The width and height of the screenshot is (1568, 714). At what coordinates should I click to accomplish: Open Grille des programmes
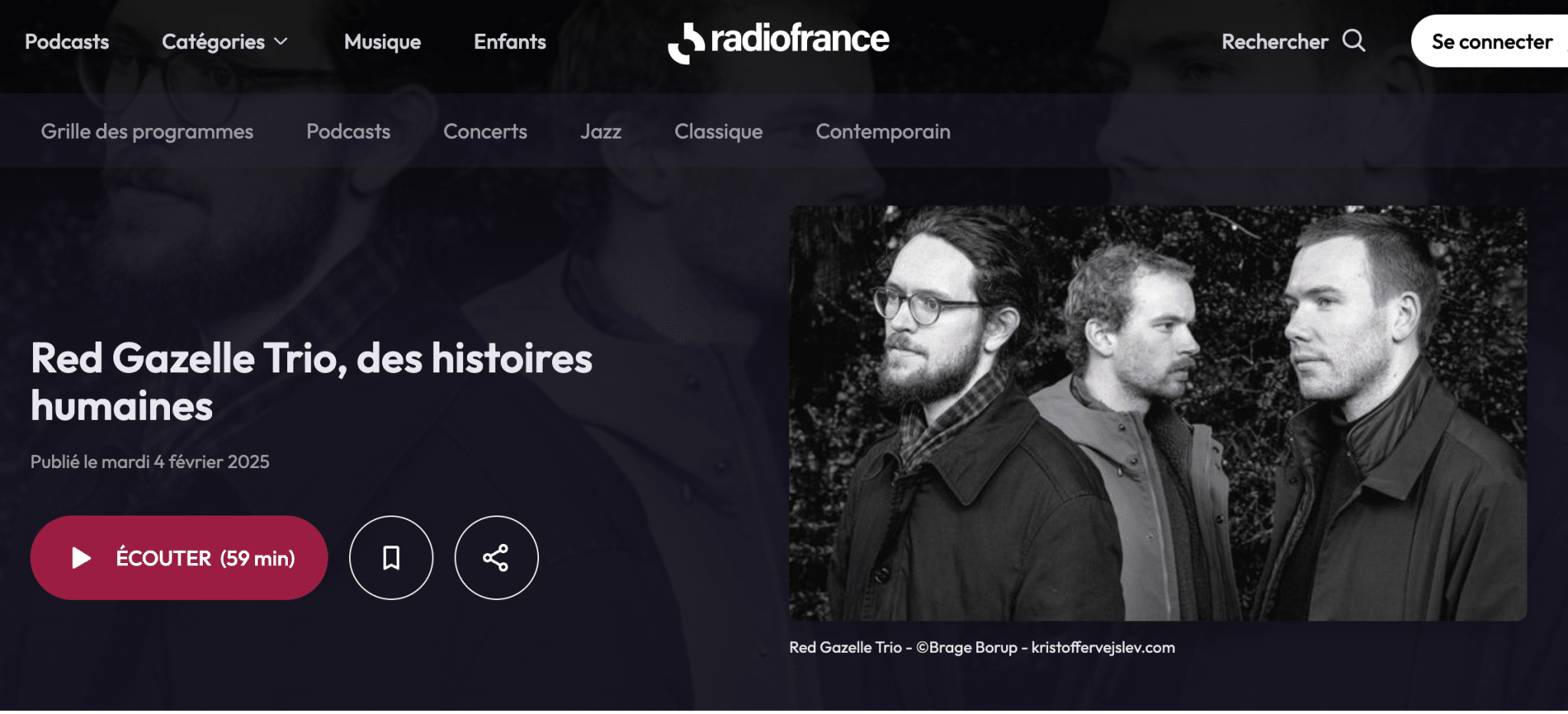(147, 131)
